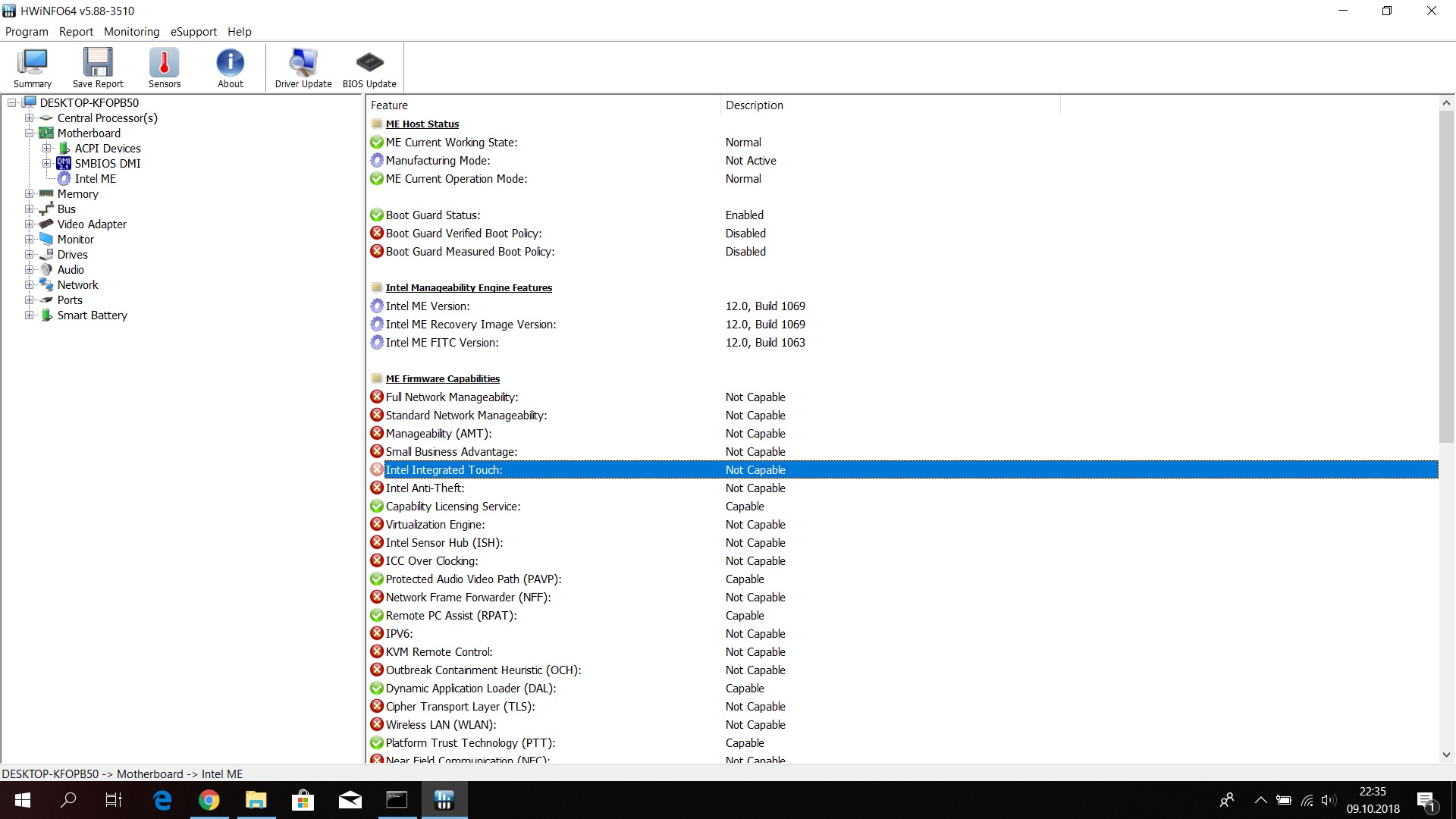This screenshot has width=1456, height=819.
Task: Expand the Drives branch
Action: pos(30,255)
